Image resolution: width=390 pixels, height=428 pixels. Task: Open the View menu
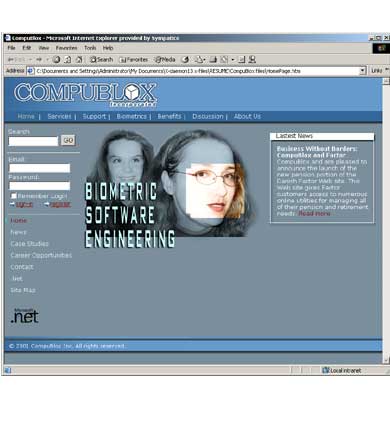[x=44, y=48]
